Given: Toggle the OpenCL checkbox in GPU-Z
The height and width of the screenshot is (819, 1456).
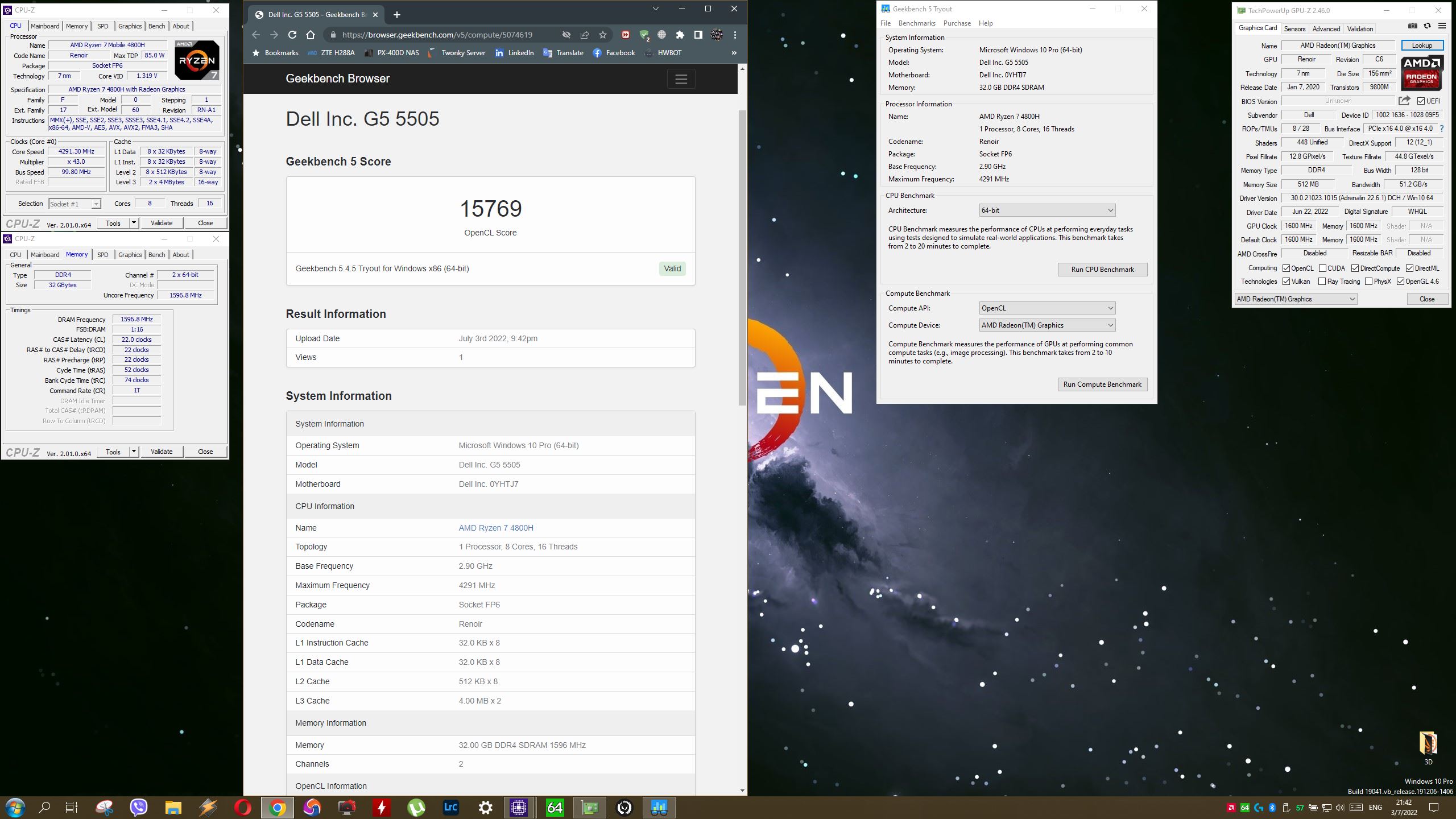Looking at the screenshot, I should pyautogui.click(x=1286, y=268).
